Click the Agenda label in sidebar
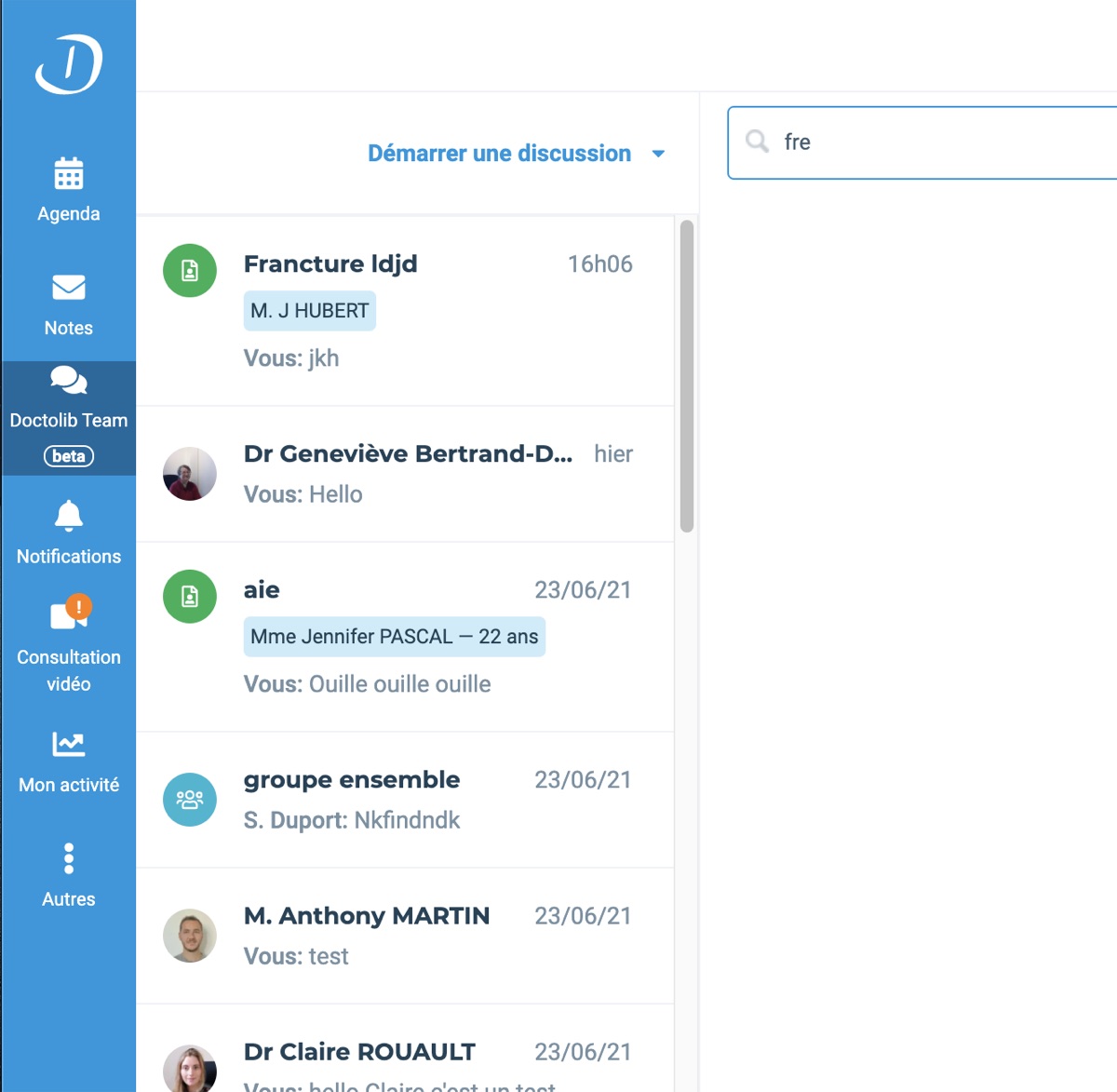1117x1092 pixels. pos(69,214)
